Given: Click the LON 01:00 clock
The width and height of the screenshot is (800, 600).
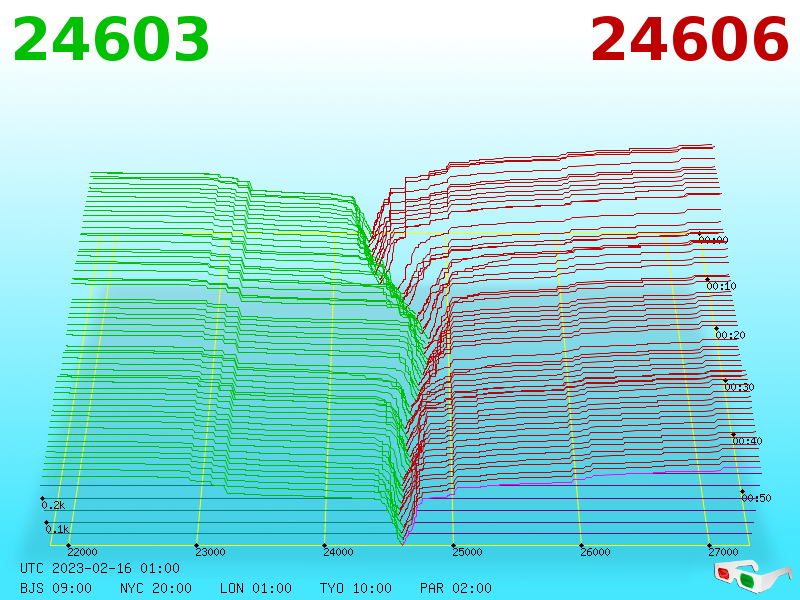Looking at the screenshot, I should point(256,588).
